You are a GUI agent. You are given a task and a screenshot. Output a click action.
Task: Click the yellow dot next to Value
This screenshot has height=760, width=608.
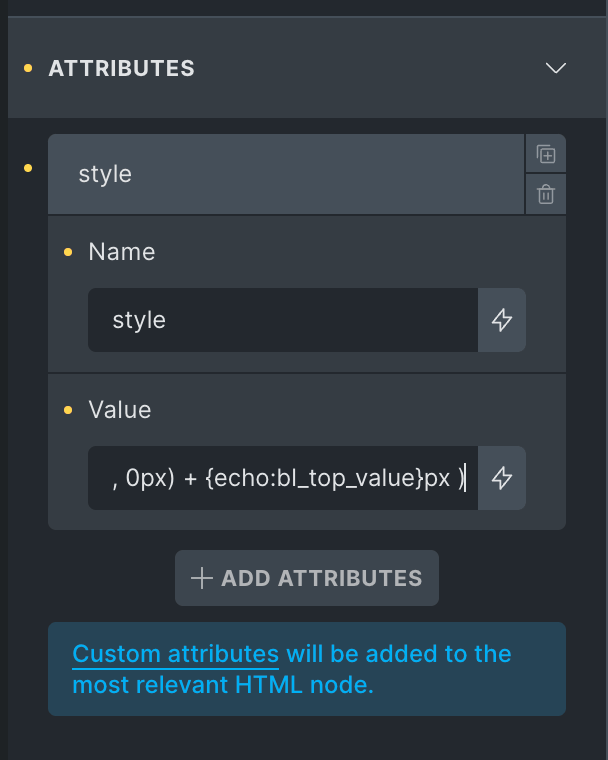pyautogui.click(x=68, y=410)
